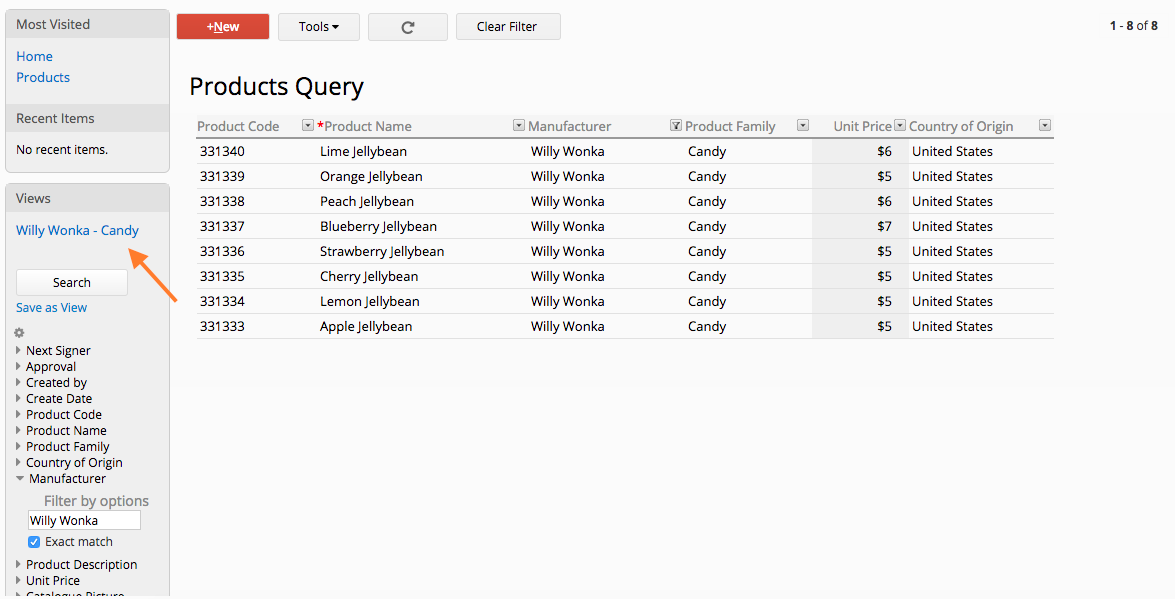Image resolution: width=1175 pixels, height=599 pixels.
Task: Click the Save as View link
Action: point(52,307)
